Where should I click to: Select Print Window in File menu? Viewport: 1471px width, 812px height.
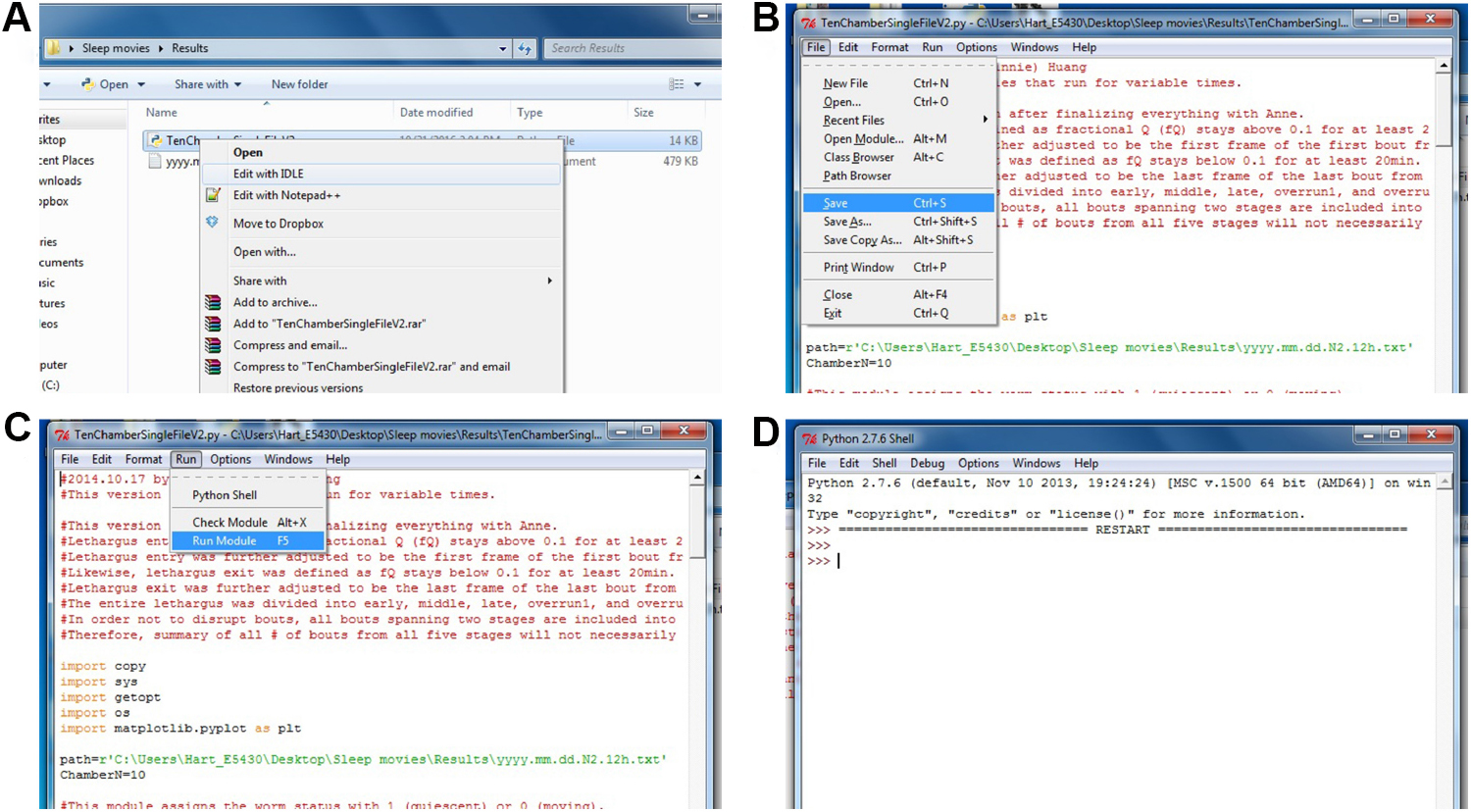point(858,268)
